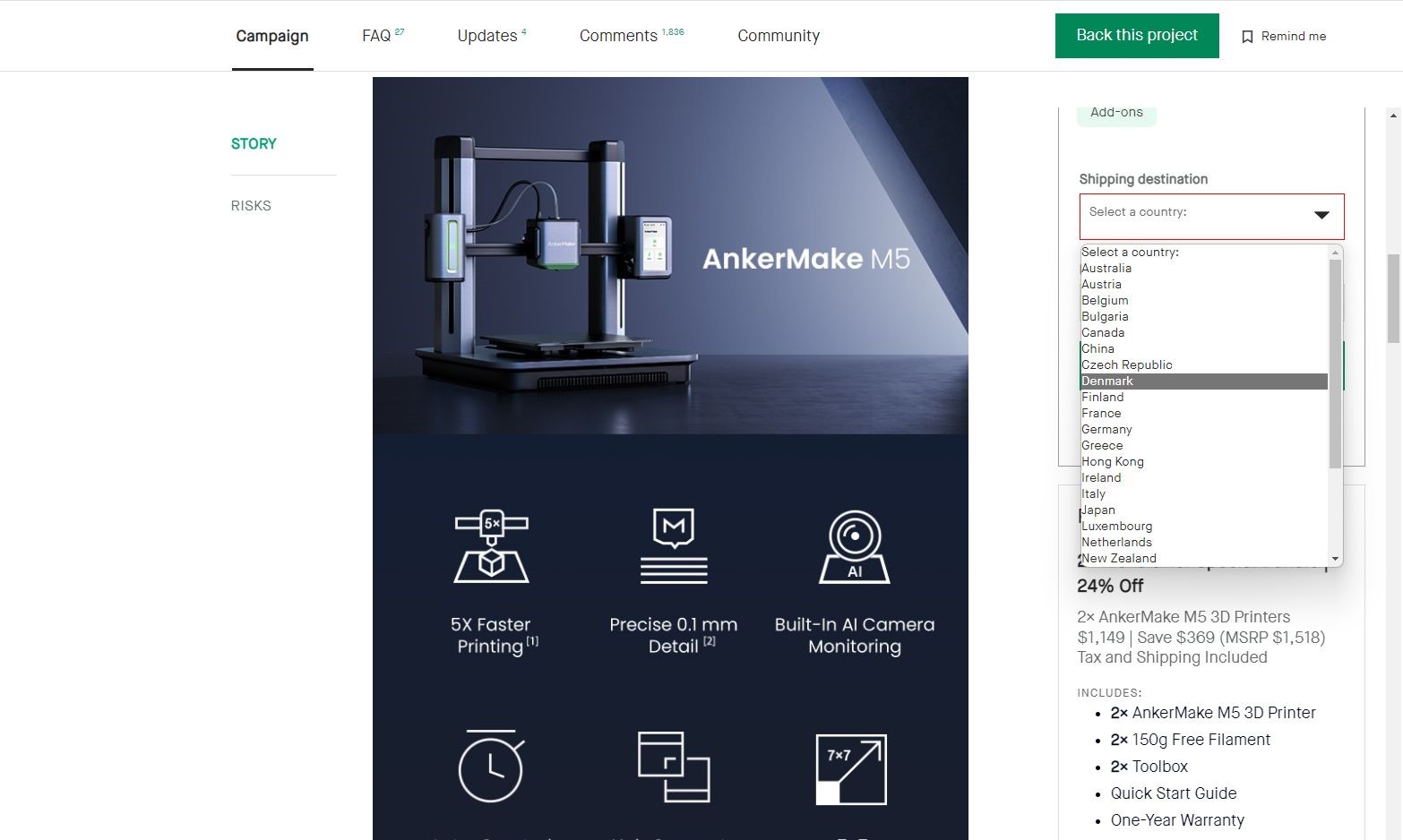Click the page vertical scrollbar thumb
This screenshot has height=840, width=1403.
(1393, 298)
